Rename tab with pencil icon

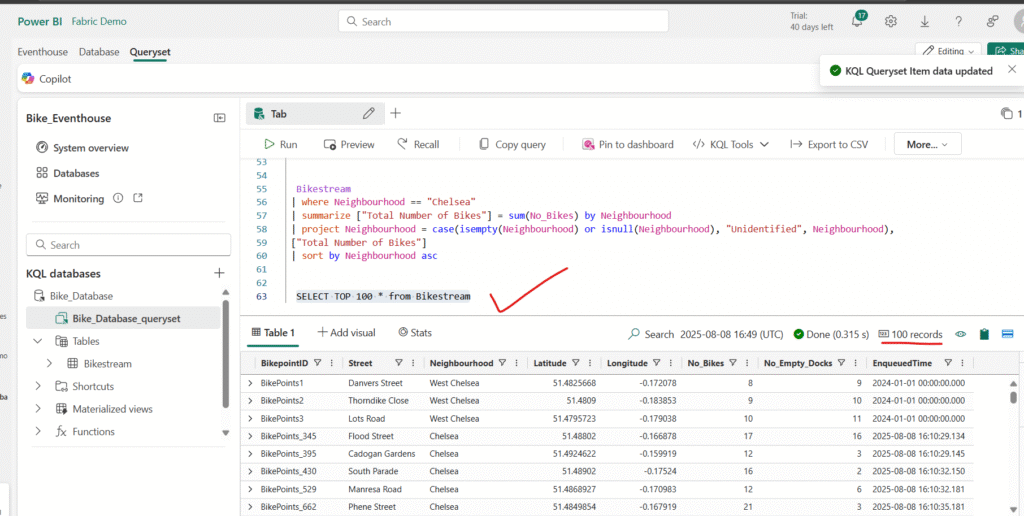[x=369, y=114]
